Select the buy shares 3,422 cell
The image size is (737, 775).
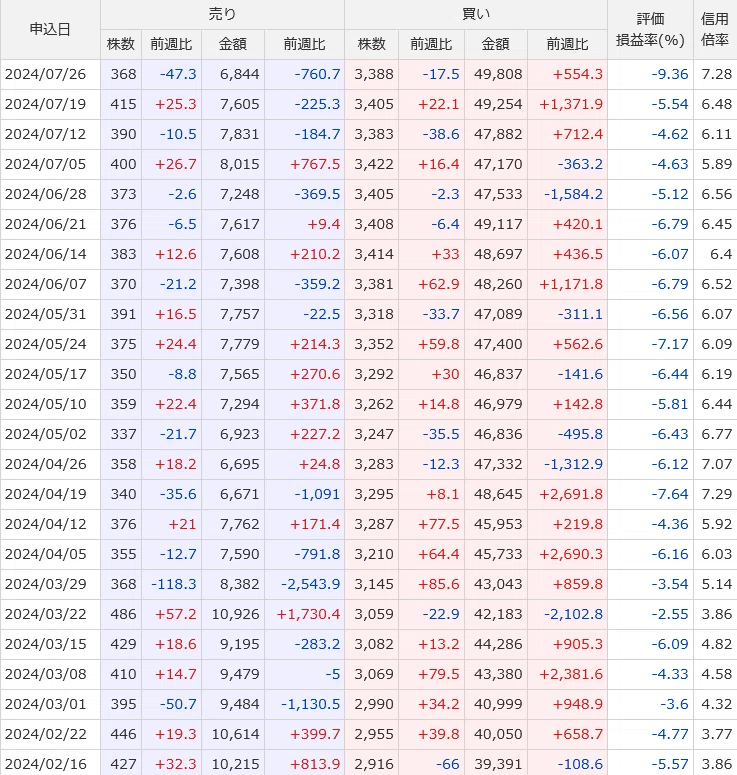372,165
